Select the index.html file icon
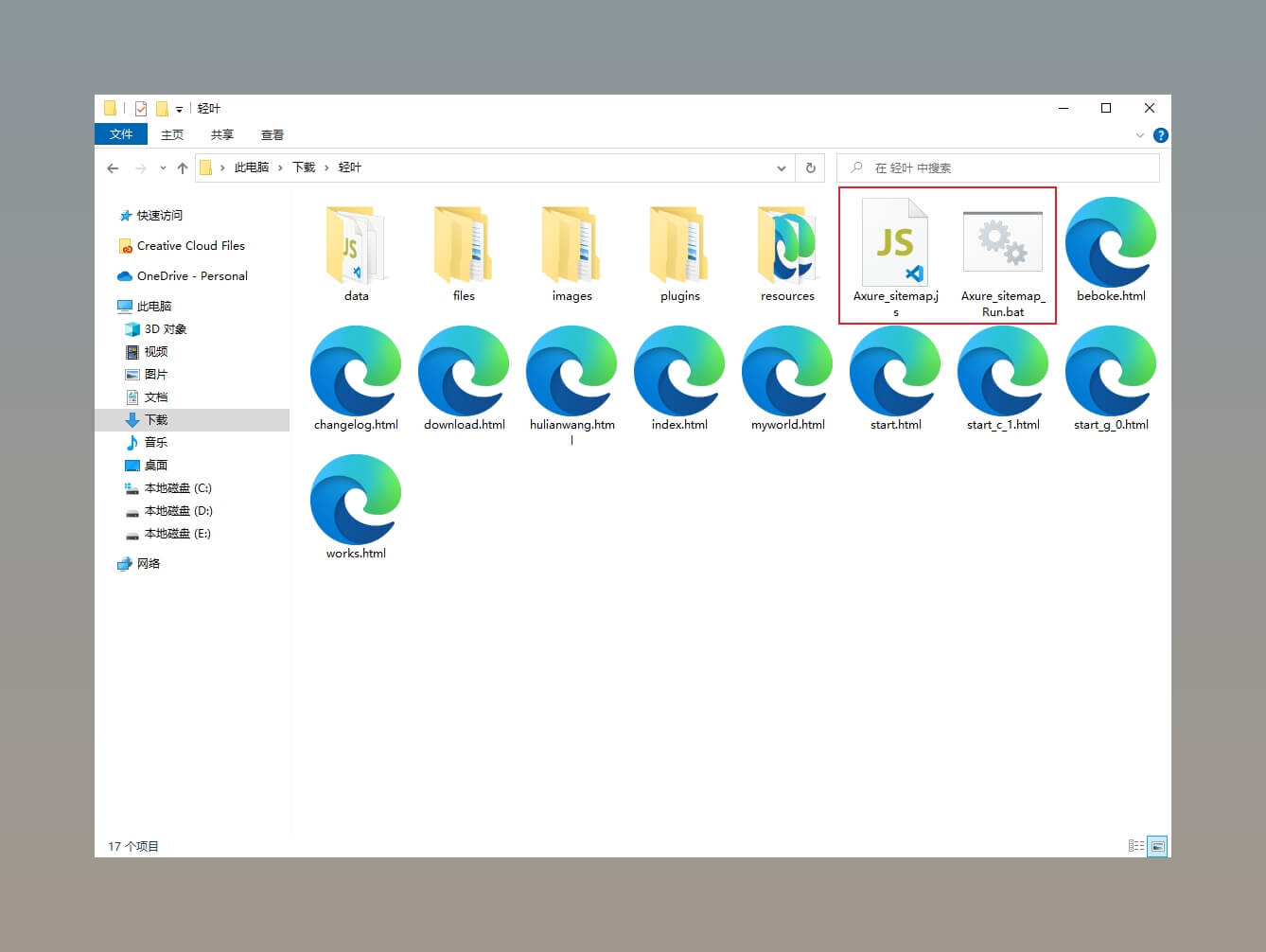Viewport: 1266px width, 952px height. coord(679,371)
